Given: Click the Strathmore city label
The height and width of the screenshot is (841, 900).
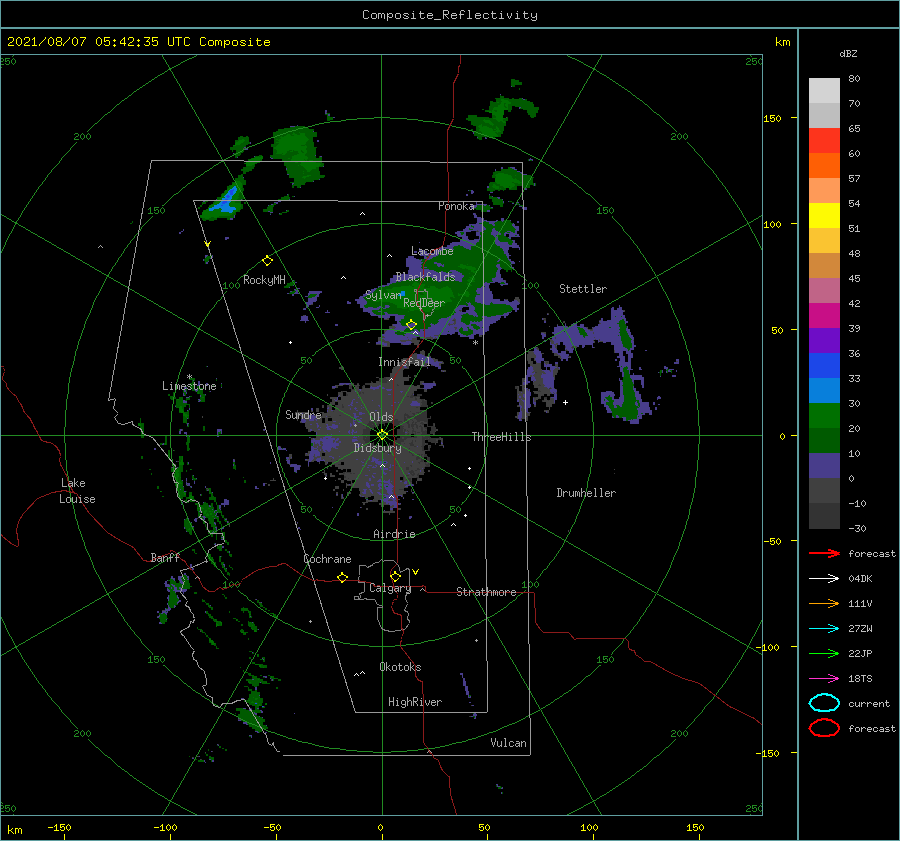Looking at the screenshot, I should click(486, 592).
